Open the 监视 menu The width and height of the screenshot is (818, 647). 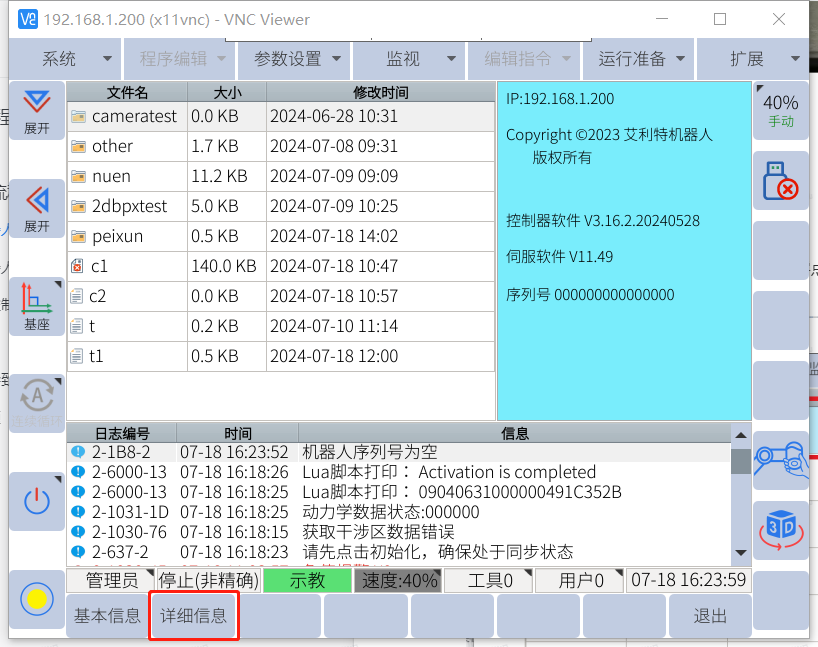pos(409,59)
